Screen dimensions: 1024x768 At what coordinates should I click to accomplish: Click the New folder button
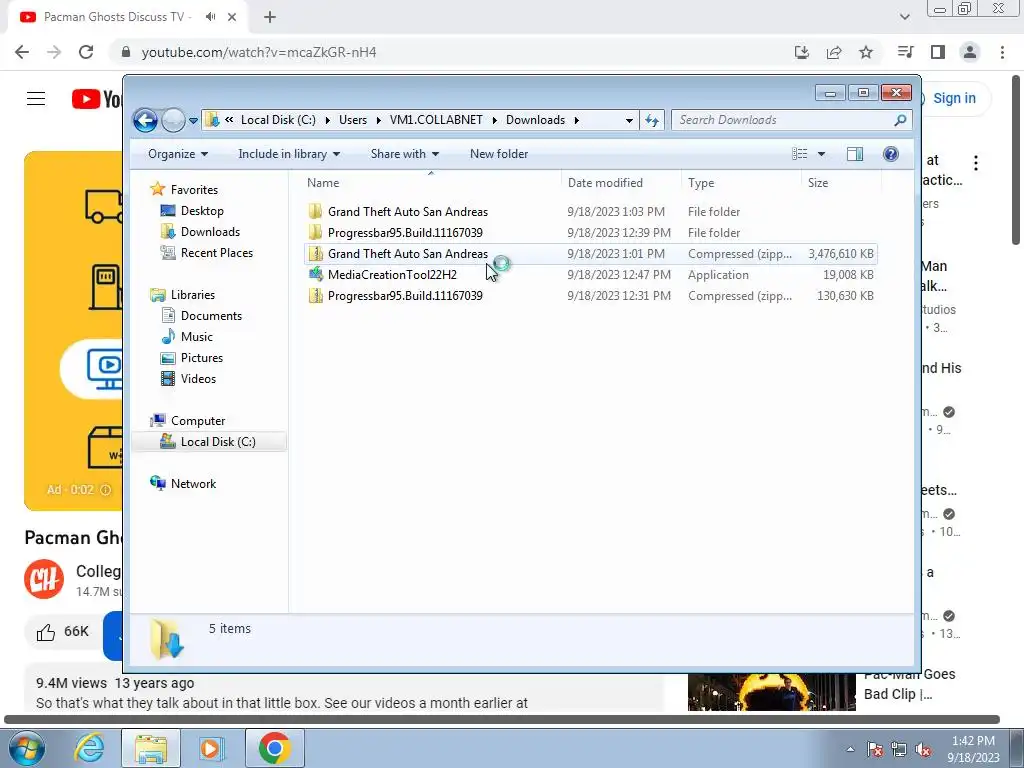[499, 154]
